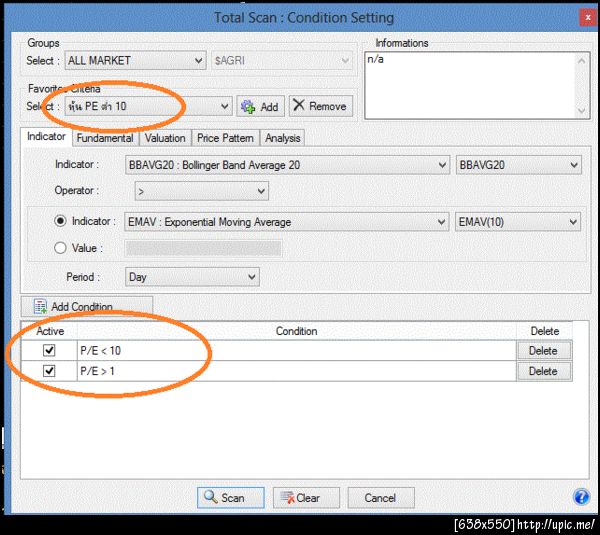Select the Indicator radio button
Image resolution: width=600 pixels, height=535 pixels.
pos(60,221)
